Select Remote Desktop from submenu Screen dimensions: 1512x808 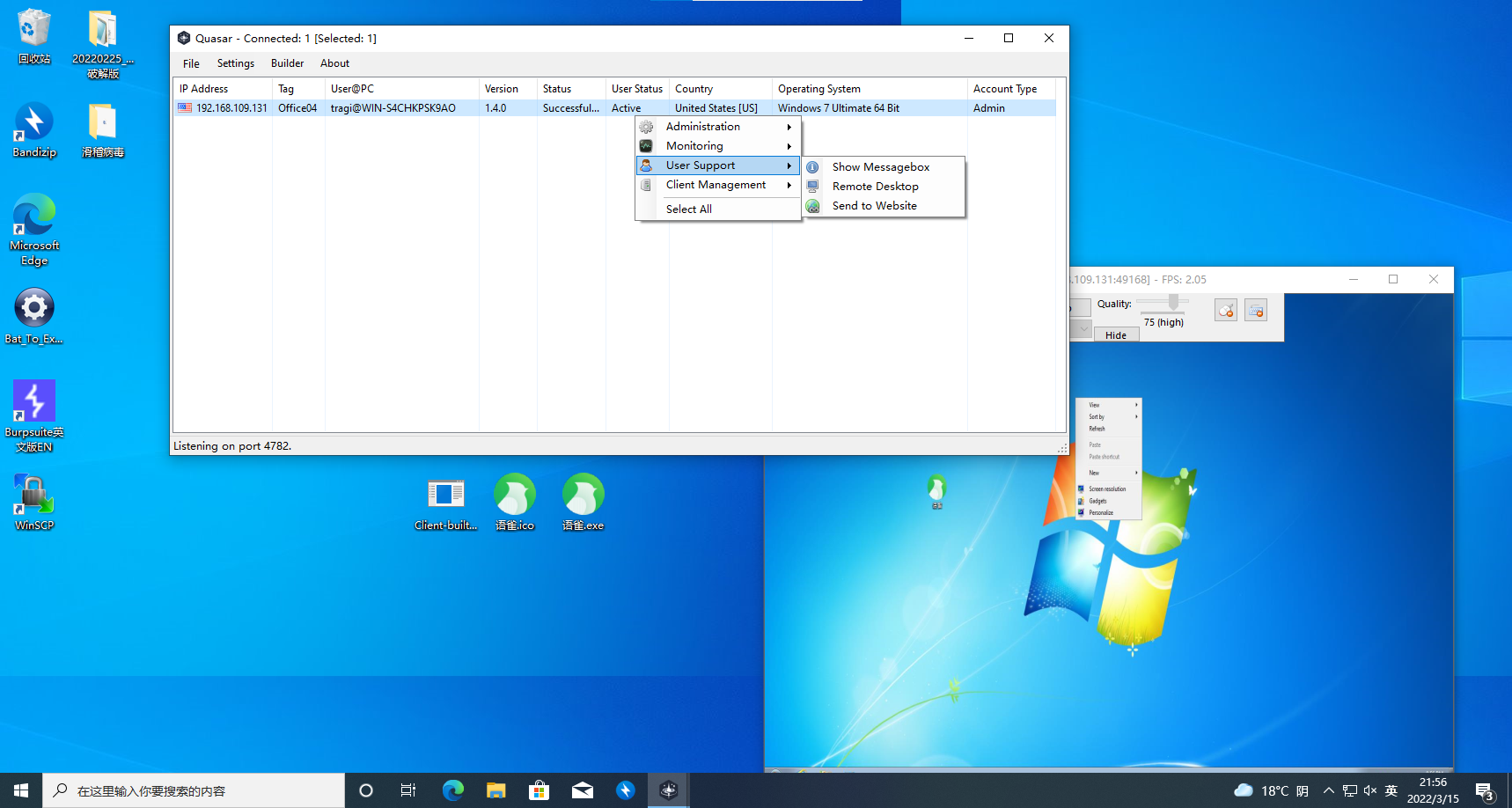[x=875, y=187]
